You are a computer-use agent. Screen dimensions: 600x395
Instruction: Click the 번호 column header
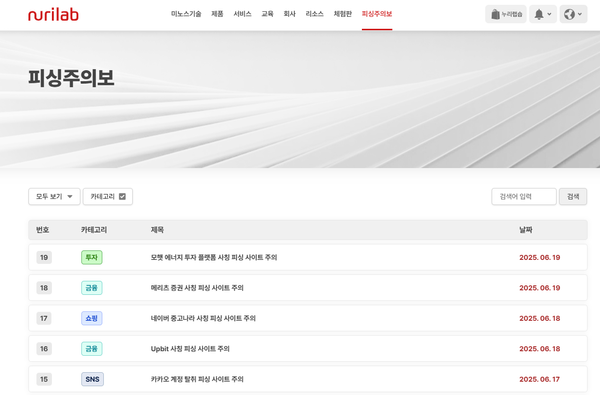(42, 230)
